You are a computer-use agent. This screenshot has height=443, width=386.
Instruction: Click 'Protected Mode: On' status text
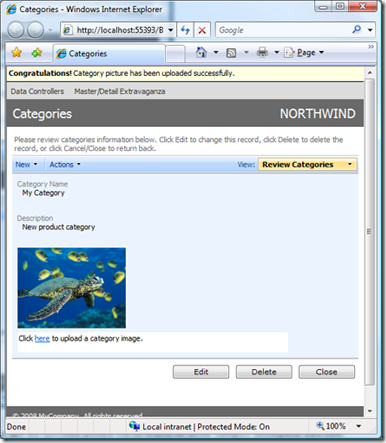click(233, 427)
